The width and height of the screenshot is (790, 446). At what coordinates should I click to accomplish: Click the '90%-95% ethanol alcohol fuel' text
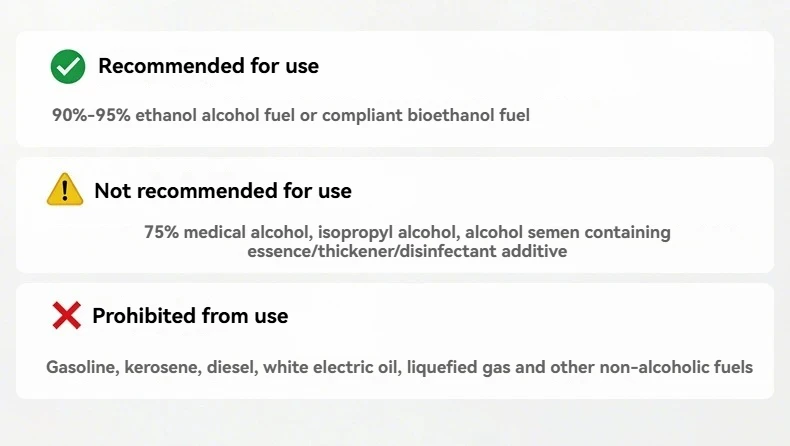[173, 115]
